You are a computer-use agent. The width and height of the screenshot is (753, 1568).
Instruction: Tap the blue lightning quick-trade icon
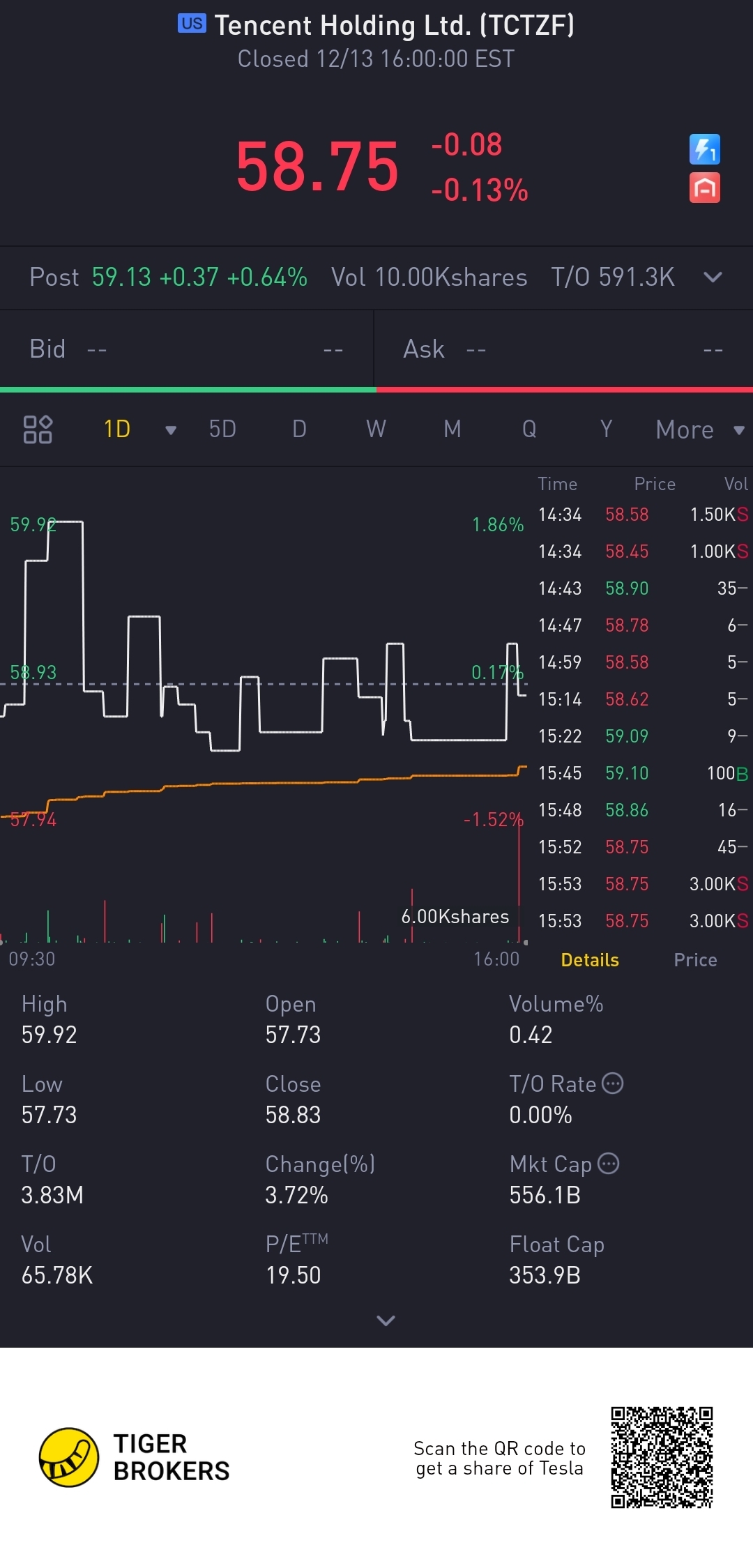pos(704,149)
